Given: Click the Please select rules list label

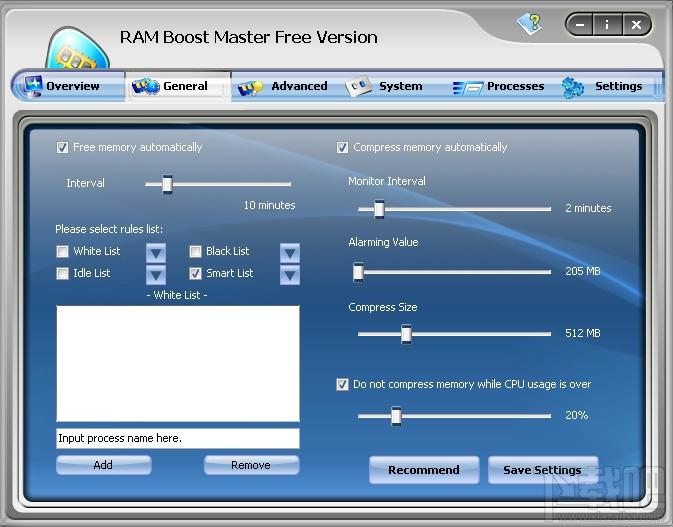Looking at the screenshot, I should pos(109,229).
